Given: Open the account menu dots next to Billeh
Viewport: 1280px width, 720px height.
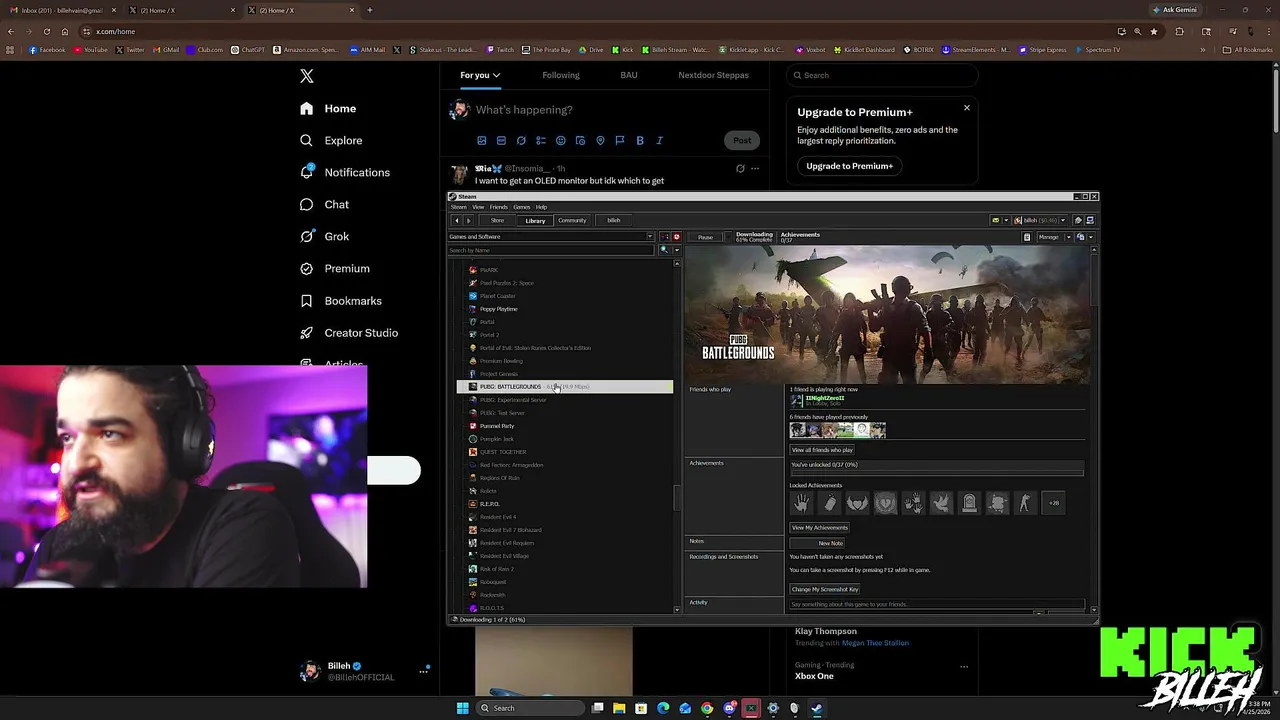Looking at the screenshot, I should point(423,671).
